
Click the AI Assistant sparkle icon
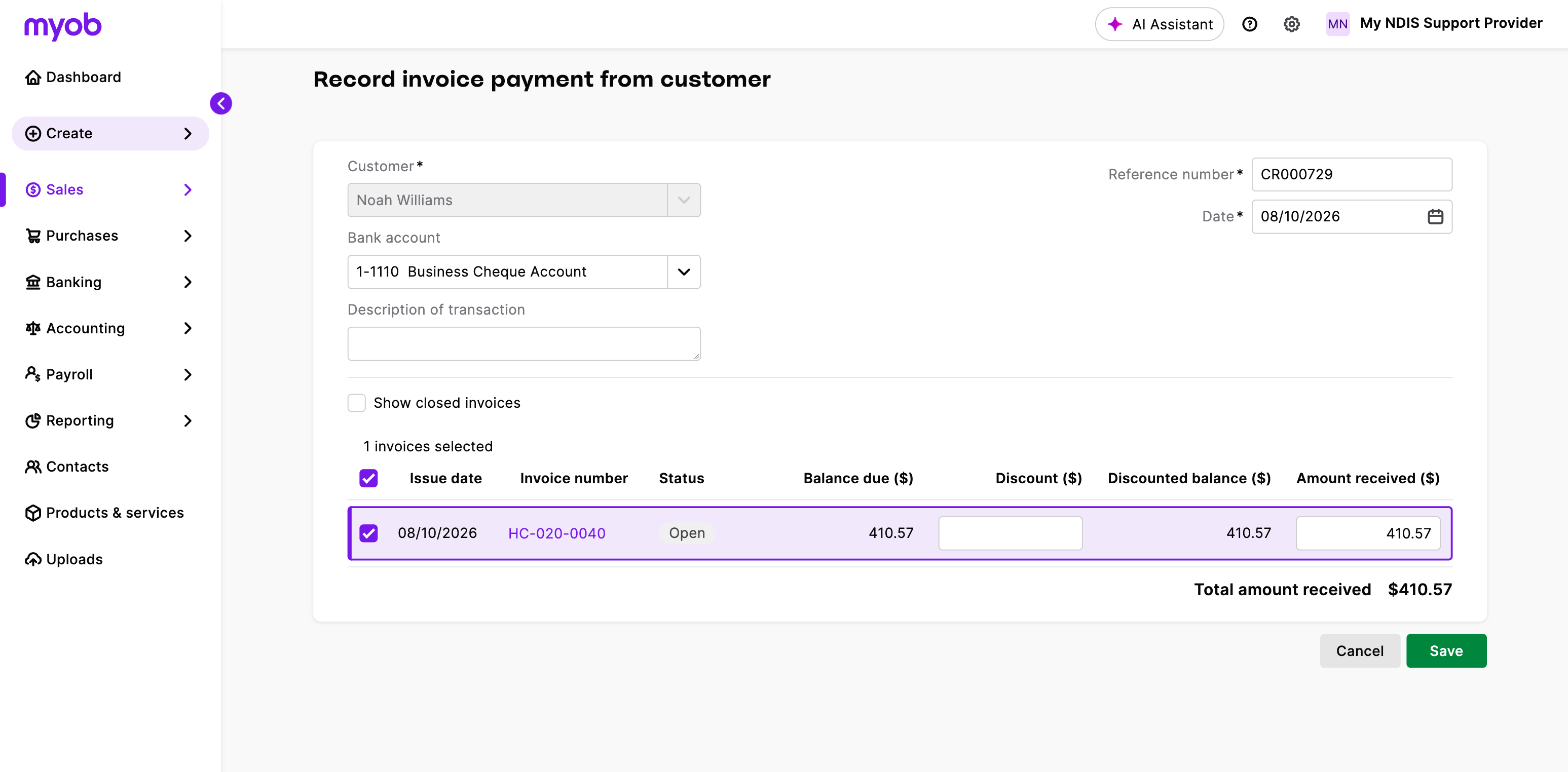click(1114, 24)
